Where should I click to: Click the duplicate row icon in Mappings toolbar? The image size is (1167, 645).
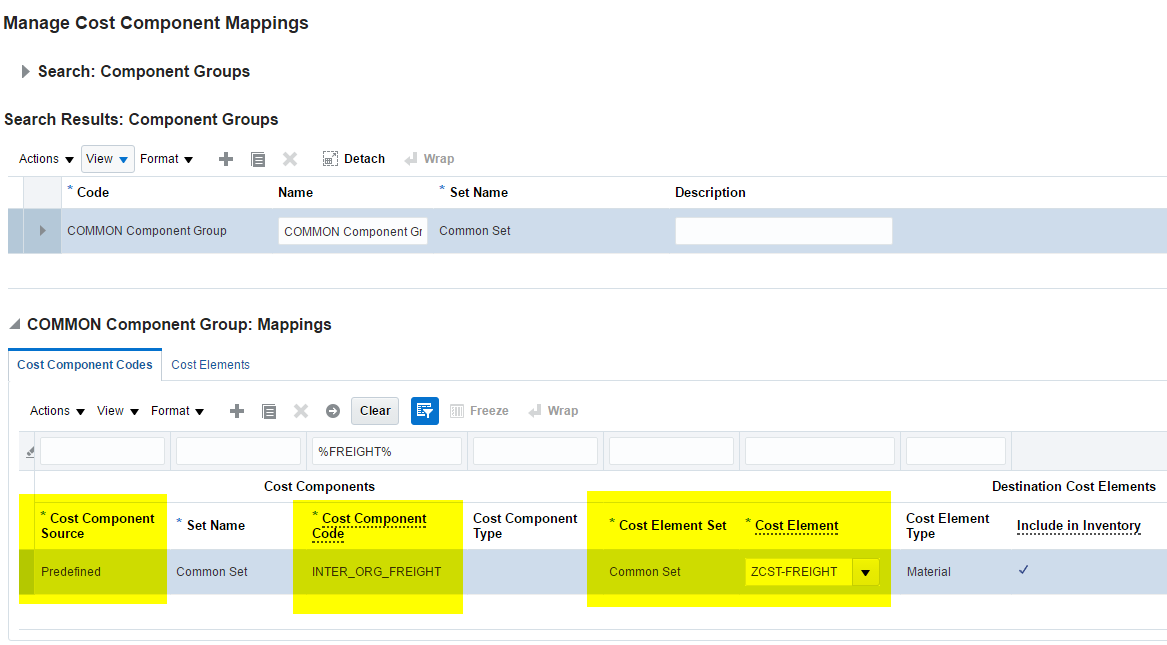tap(269, 411)
